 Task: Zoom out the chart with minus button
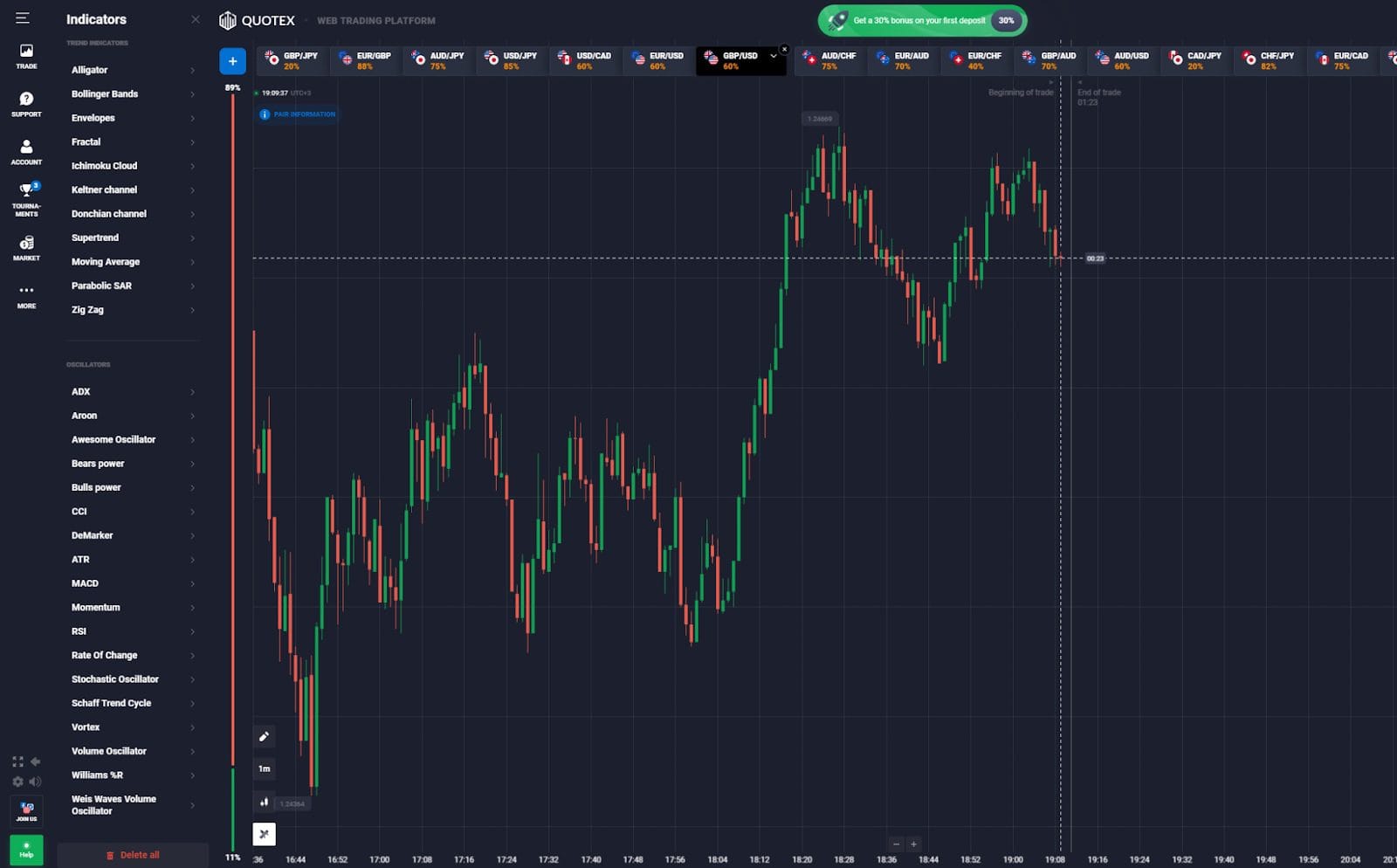(896, 844)
